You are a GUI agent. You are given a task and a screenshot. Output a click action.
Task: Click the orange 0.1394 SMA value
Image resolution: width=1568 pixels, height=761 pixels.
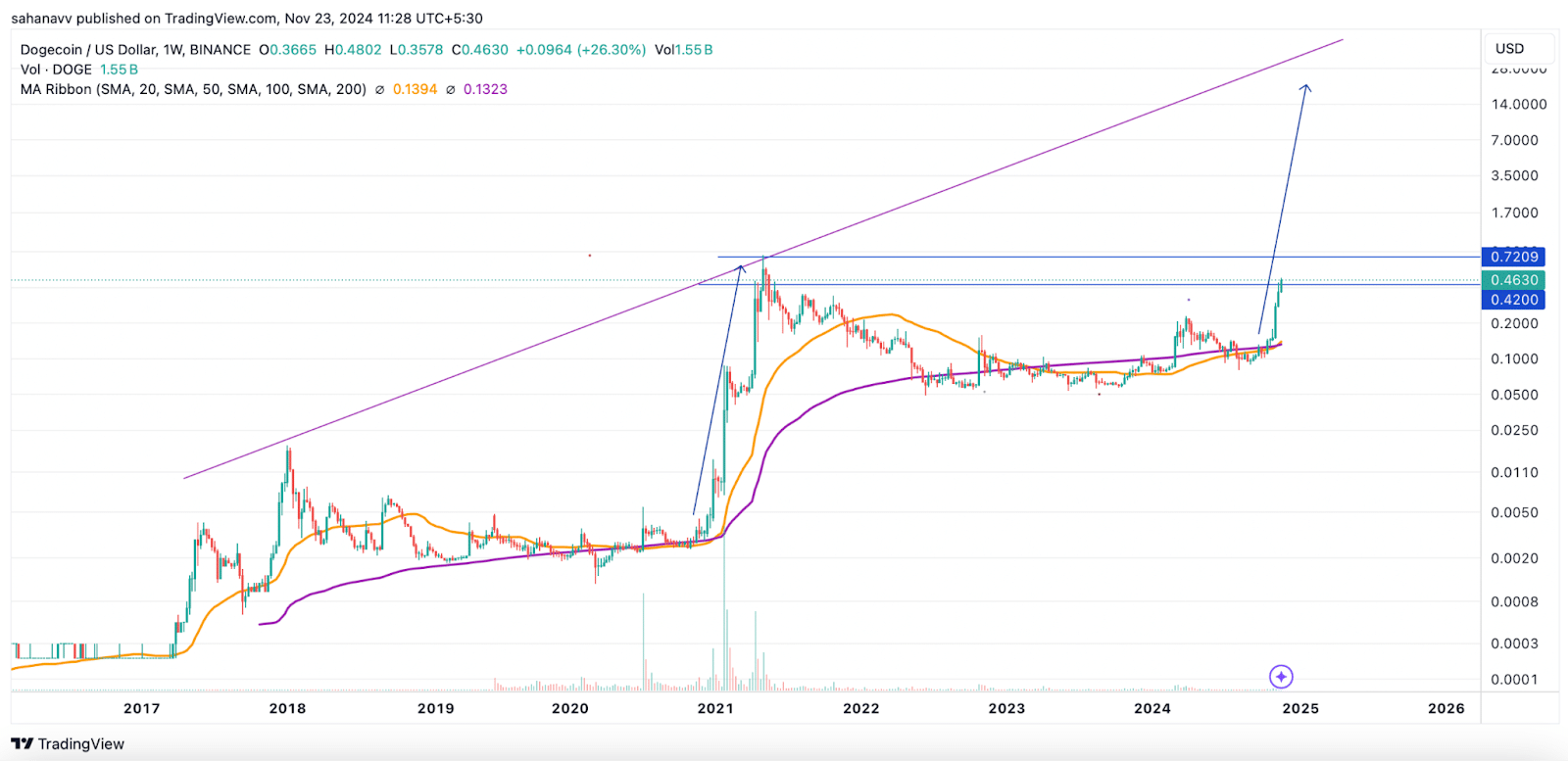pos(415,89)
